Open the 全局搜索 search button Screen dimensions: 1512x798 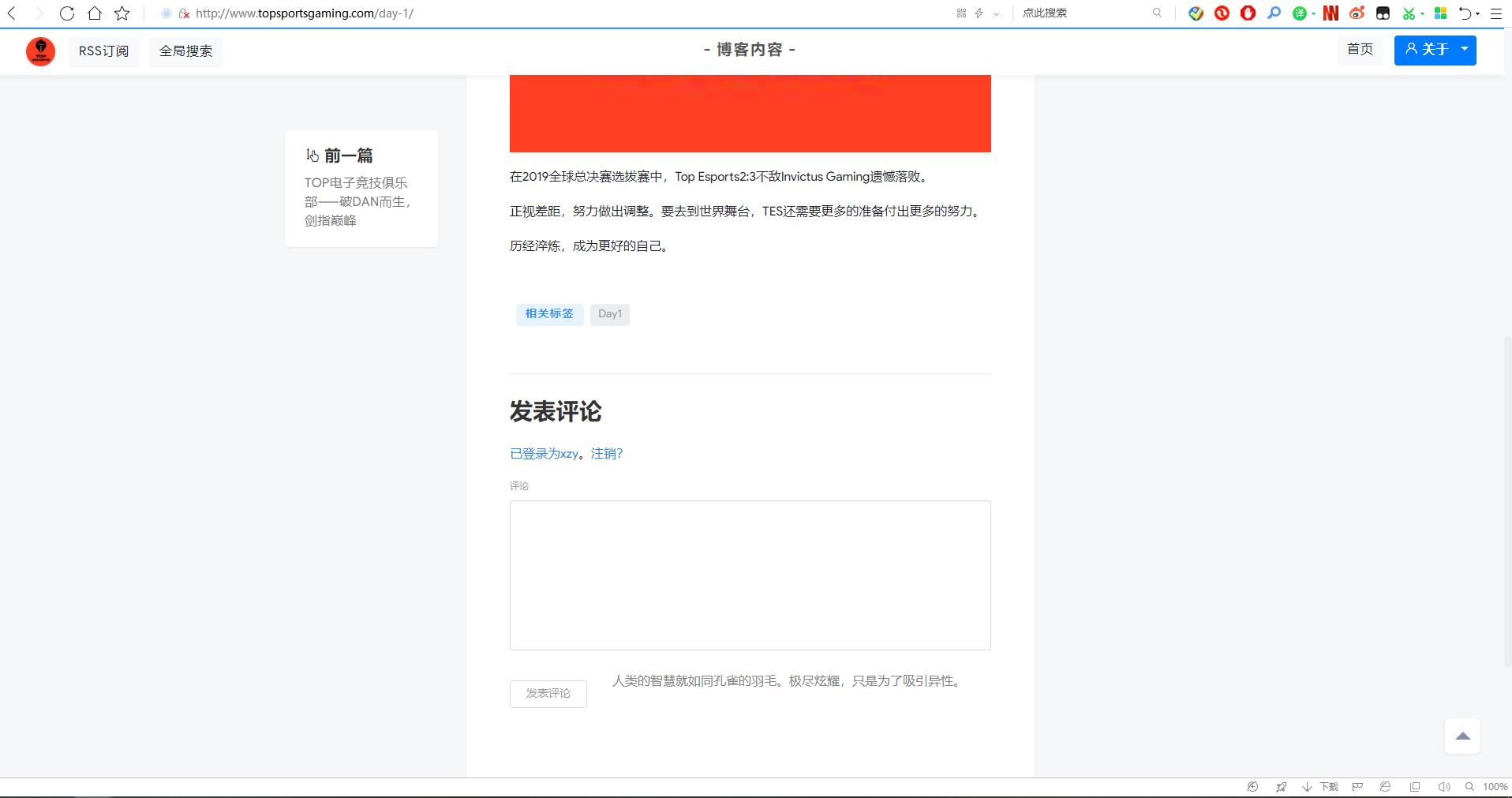click(186, 51)
